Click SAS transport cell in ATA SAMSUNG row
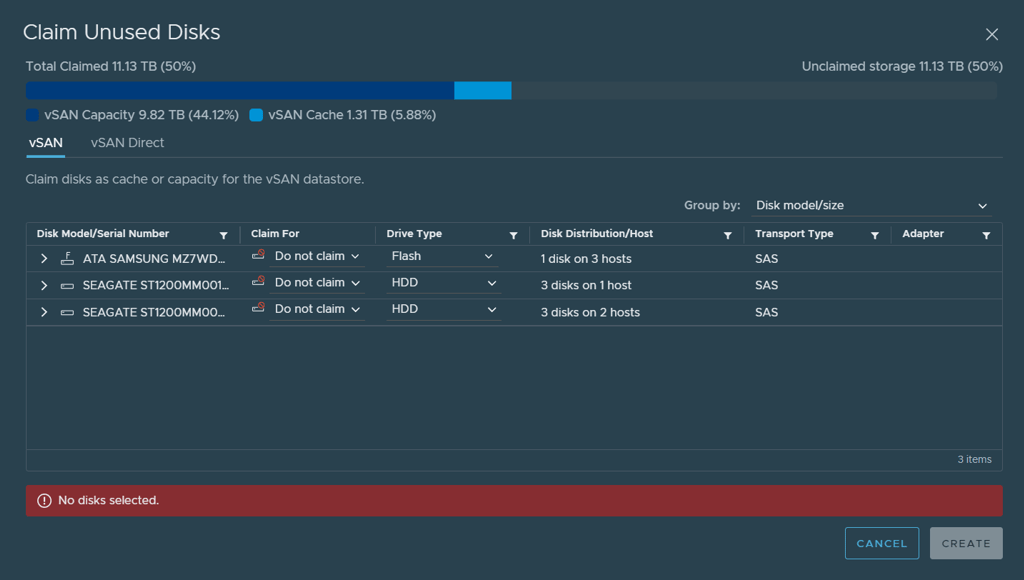Viewport: 1024px width, 580px height. [x=766, y=259]
